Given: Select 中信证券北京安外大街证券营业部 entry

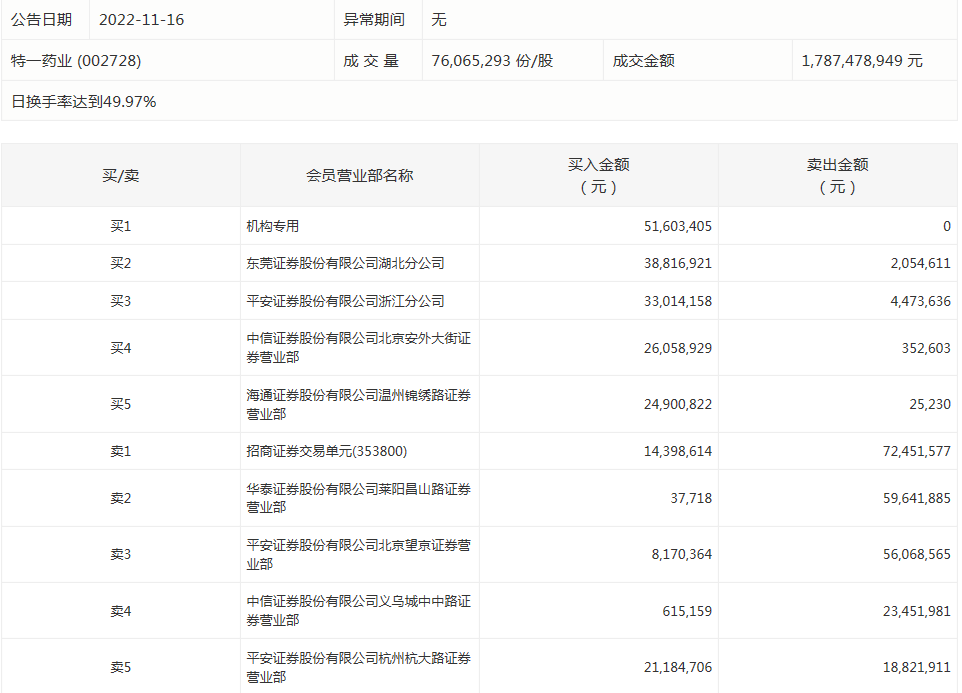Looking at the screenshot, I should 359,348.
